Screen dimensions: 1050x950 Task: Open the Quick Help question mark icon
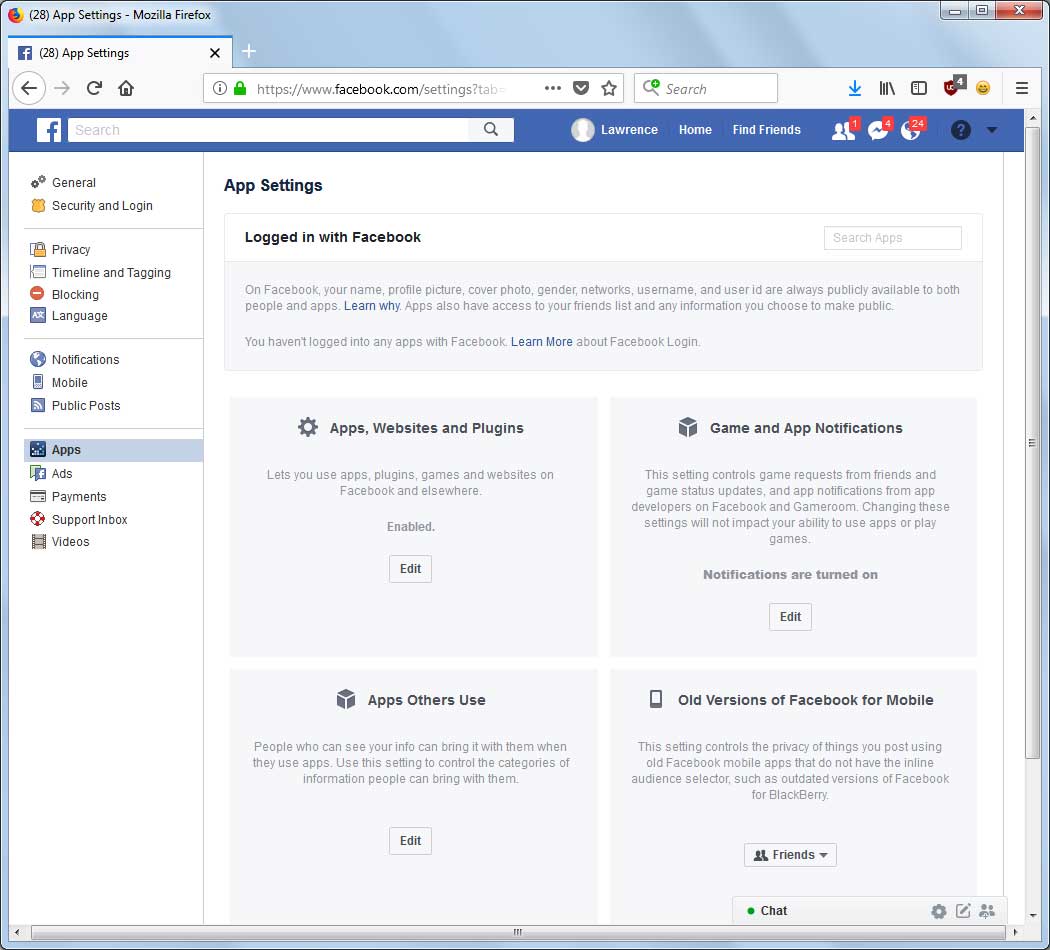(960, 130)
